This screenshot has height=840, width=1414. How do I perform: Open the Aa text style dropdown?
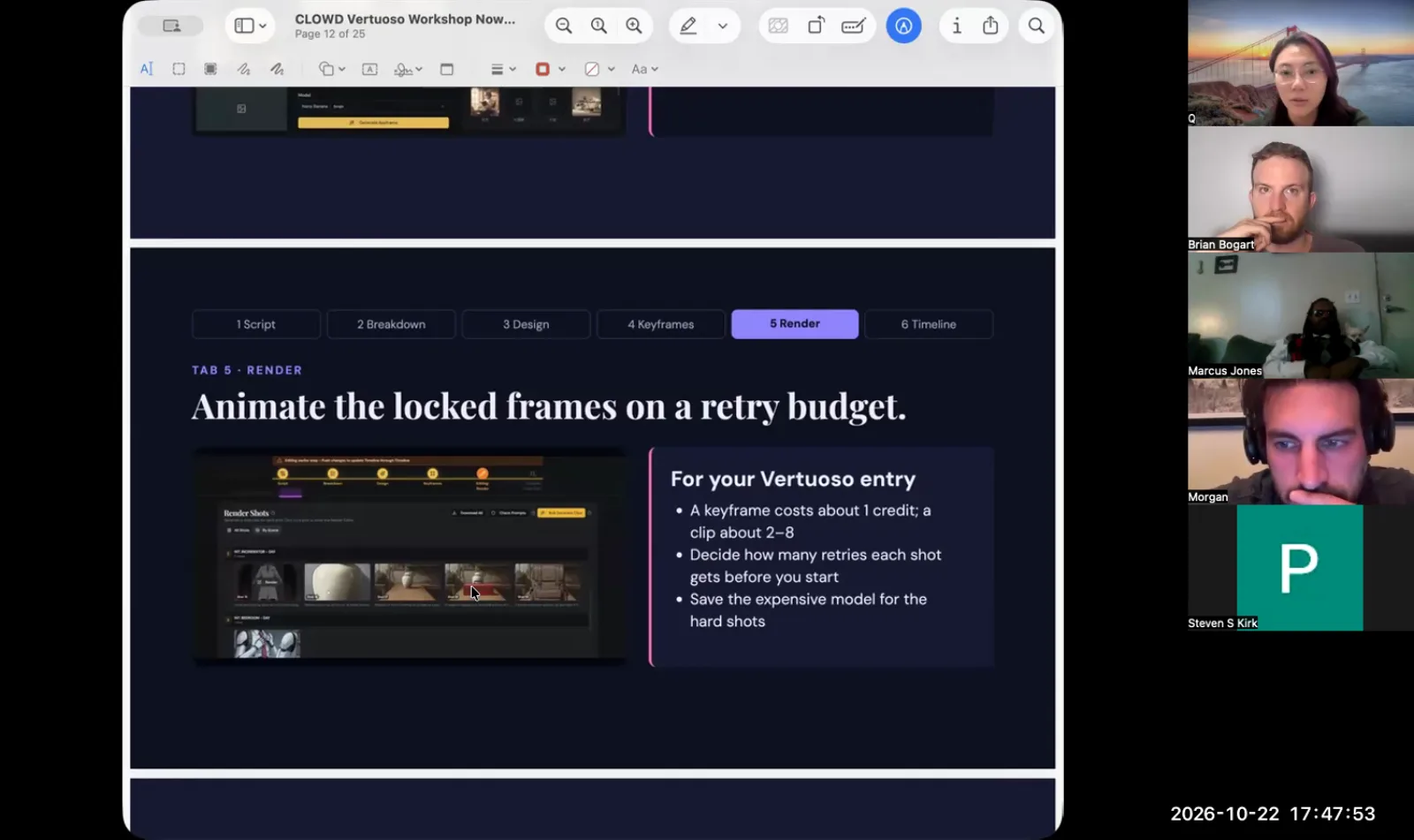645,69
